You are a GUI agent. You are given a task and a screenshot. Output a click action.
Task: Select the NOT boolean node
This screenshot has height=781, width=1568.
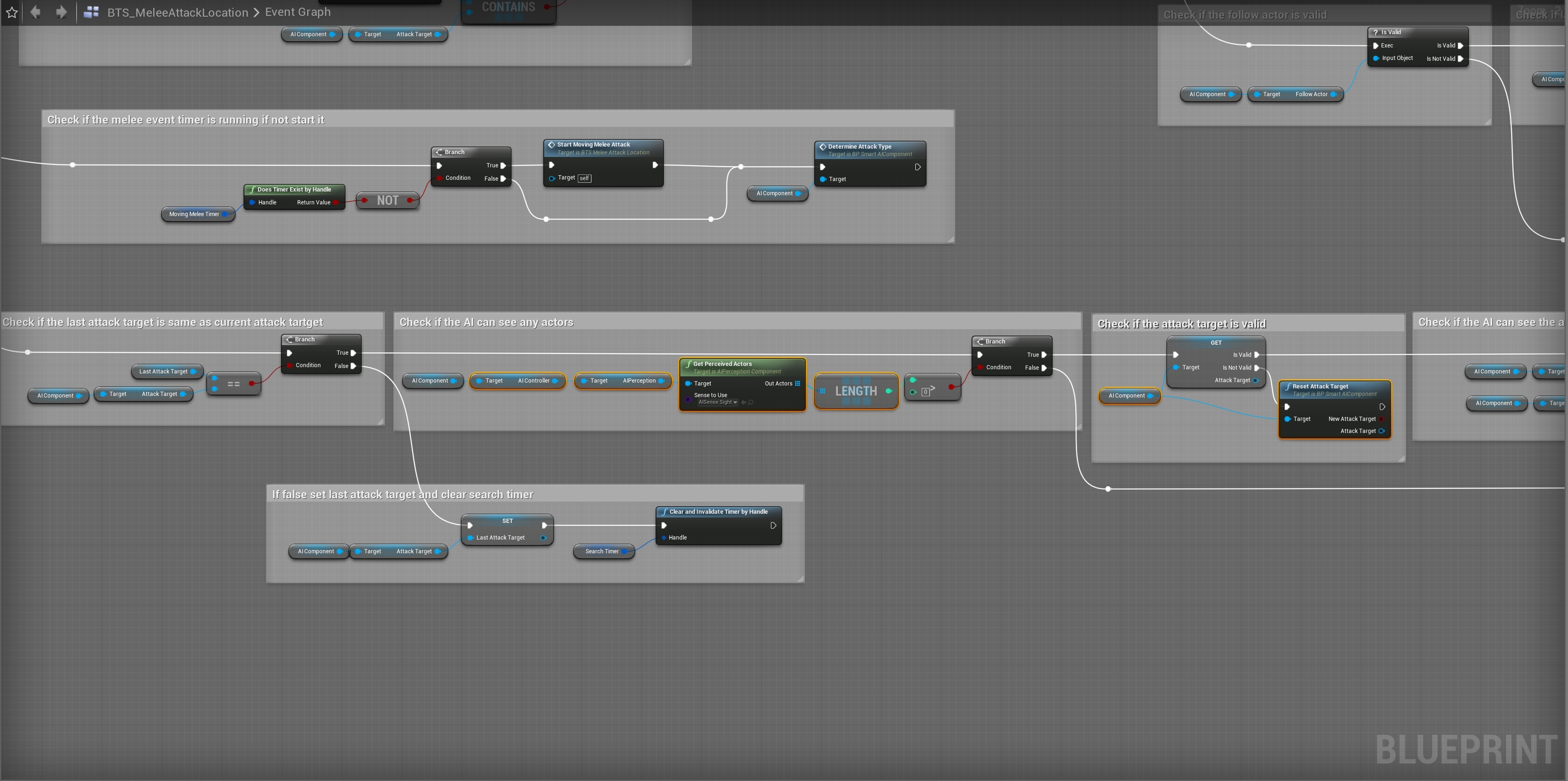tap(387, 200)
